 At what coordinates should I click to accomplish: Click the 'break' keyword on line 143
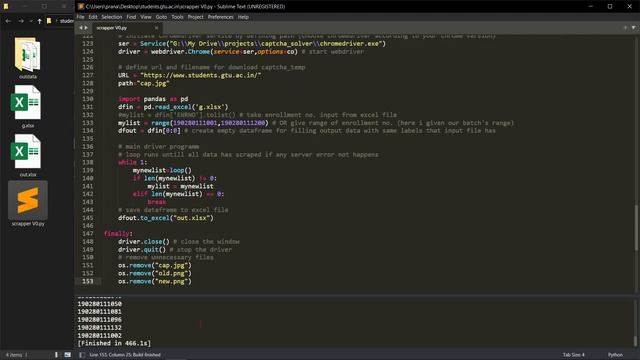pyautogui.click(x=156, y=202)
